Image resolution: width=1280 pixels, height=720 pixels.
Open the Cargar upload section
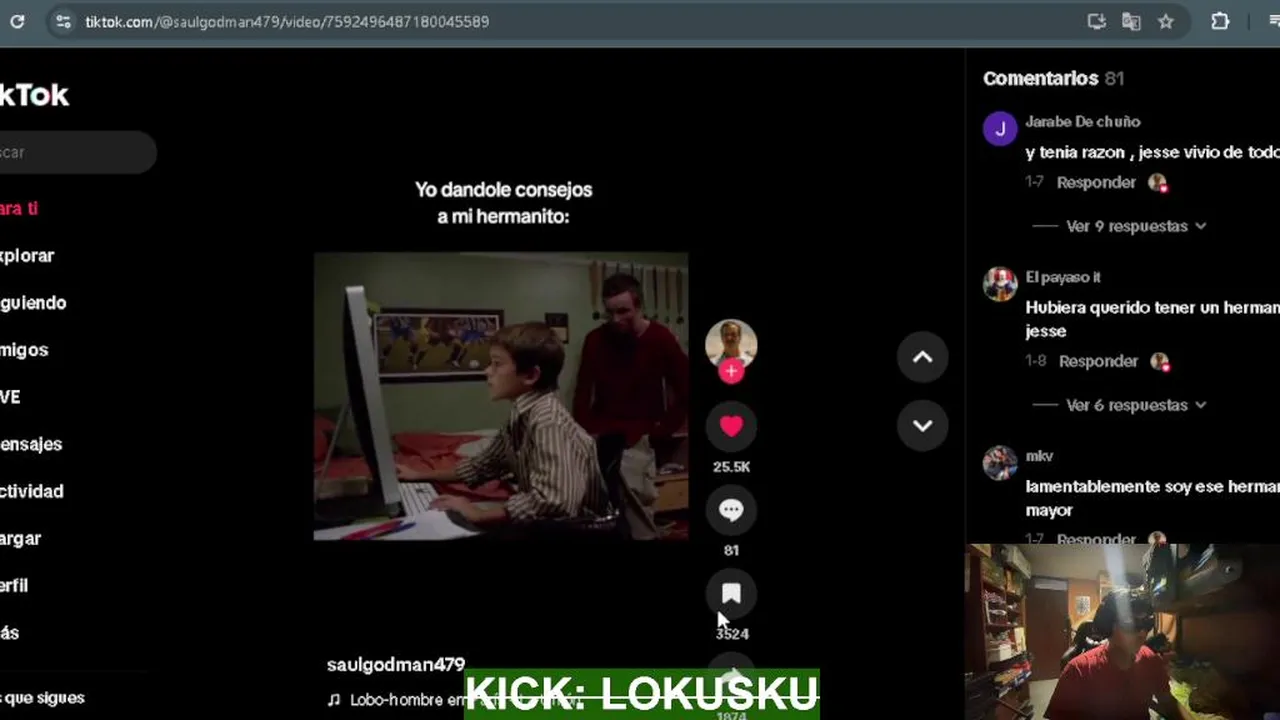pyautogui.click(x=21, y=538)
